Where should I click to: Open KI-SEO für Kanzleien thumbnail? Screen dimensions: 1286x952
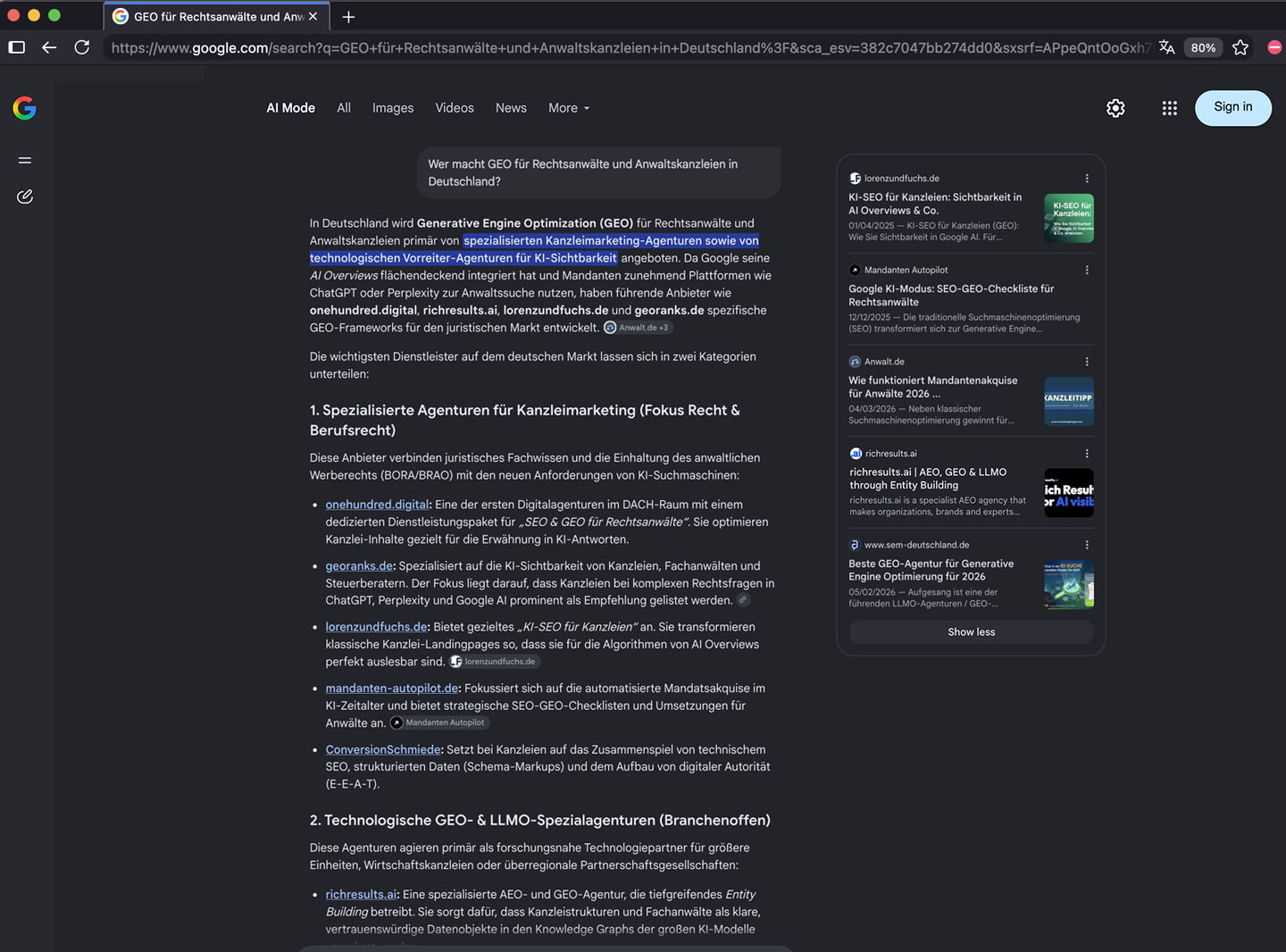pos(1068,218)
